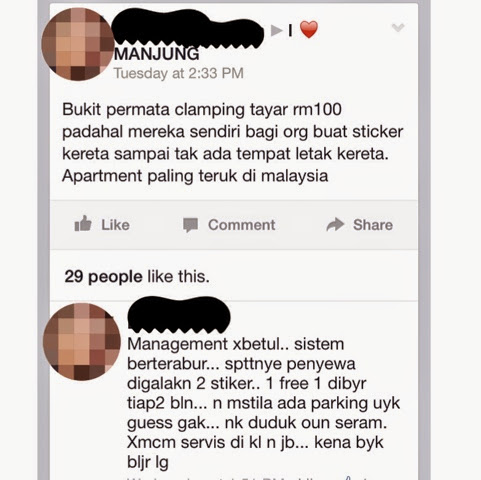The width and height of the screenshot is (481, 480).
Task: Tap the Like text label
Action: coord(115,225)
